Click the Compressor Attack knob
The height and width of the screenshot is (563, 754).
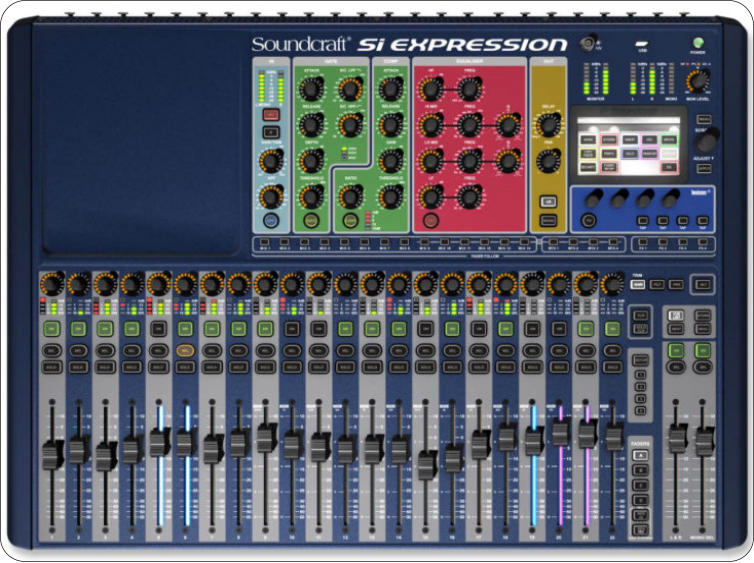390,88
